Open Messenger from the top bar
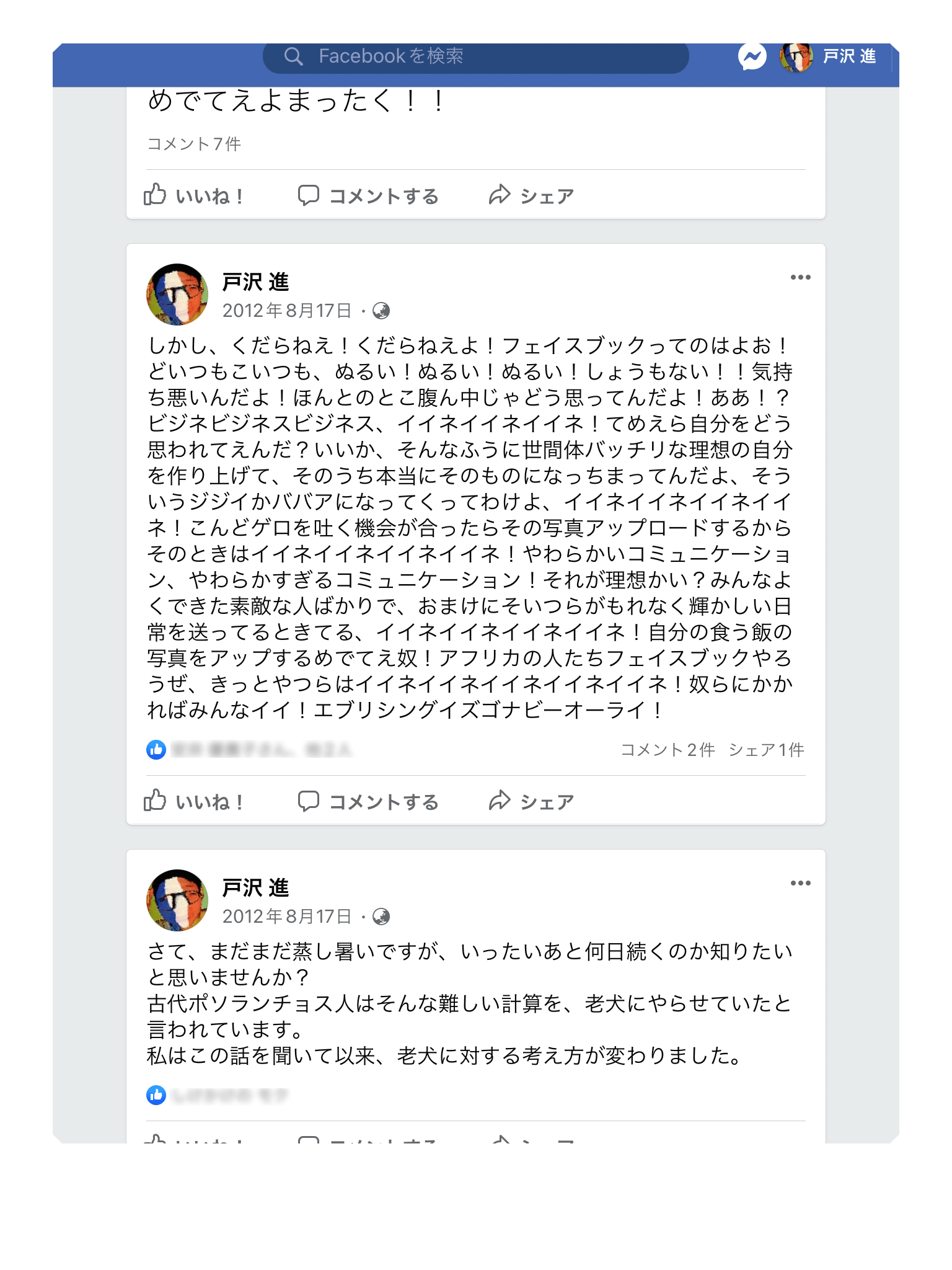 [x=752, y=57]
